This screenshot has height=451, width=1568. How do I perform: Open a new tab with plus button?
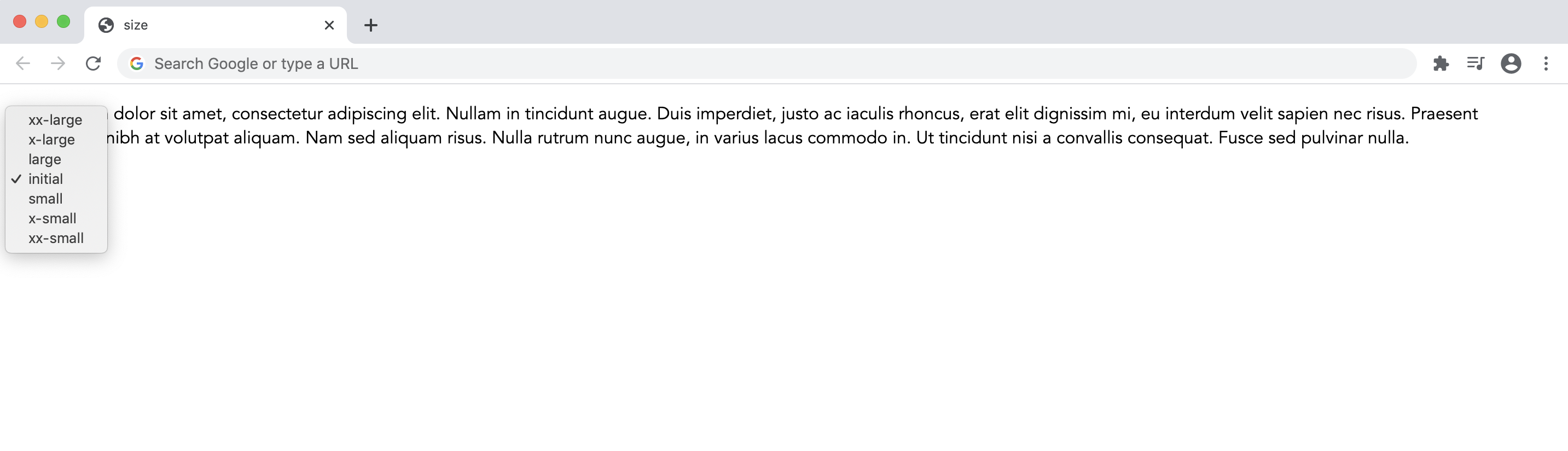[x=371, y=25]
